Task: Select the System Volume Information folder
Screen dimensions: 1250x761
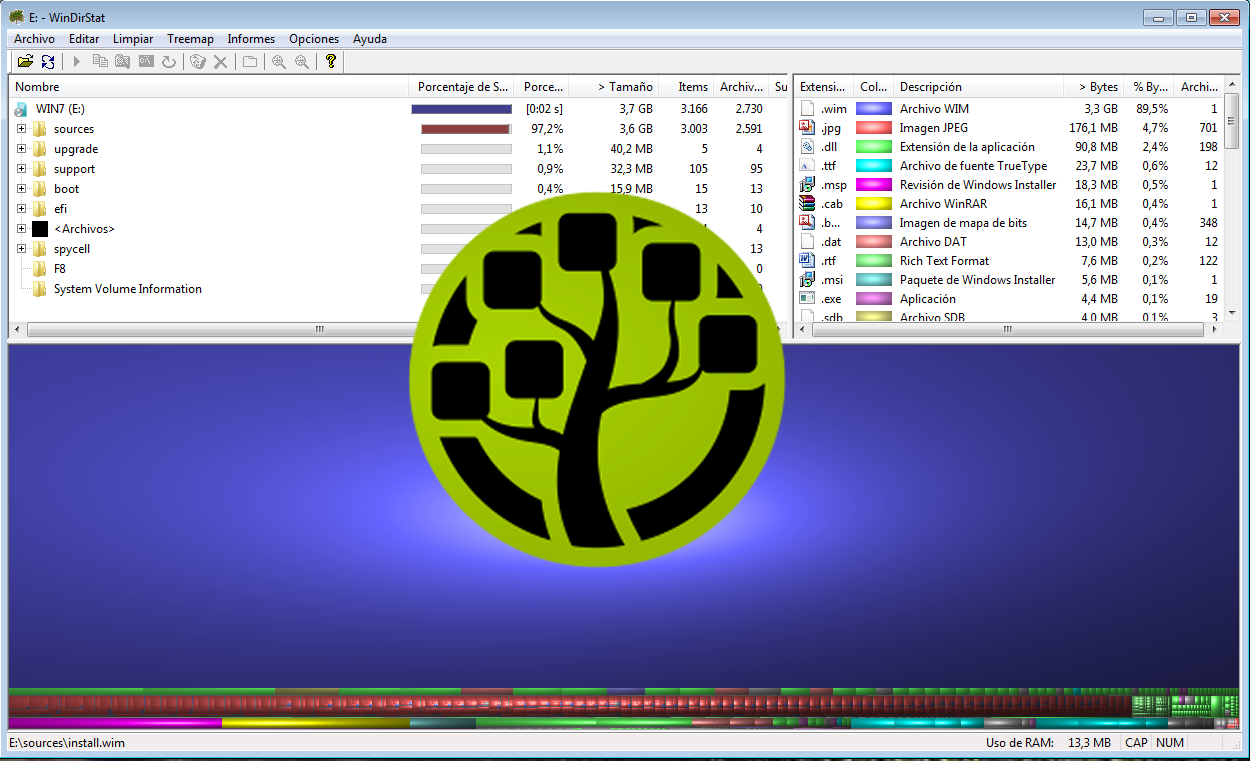Action: [127, 289]
